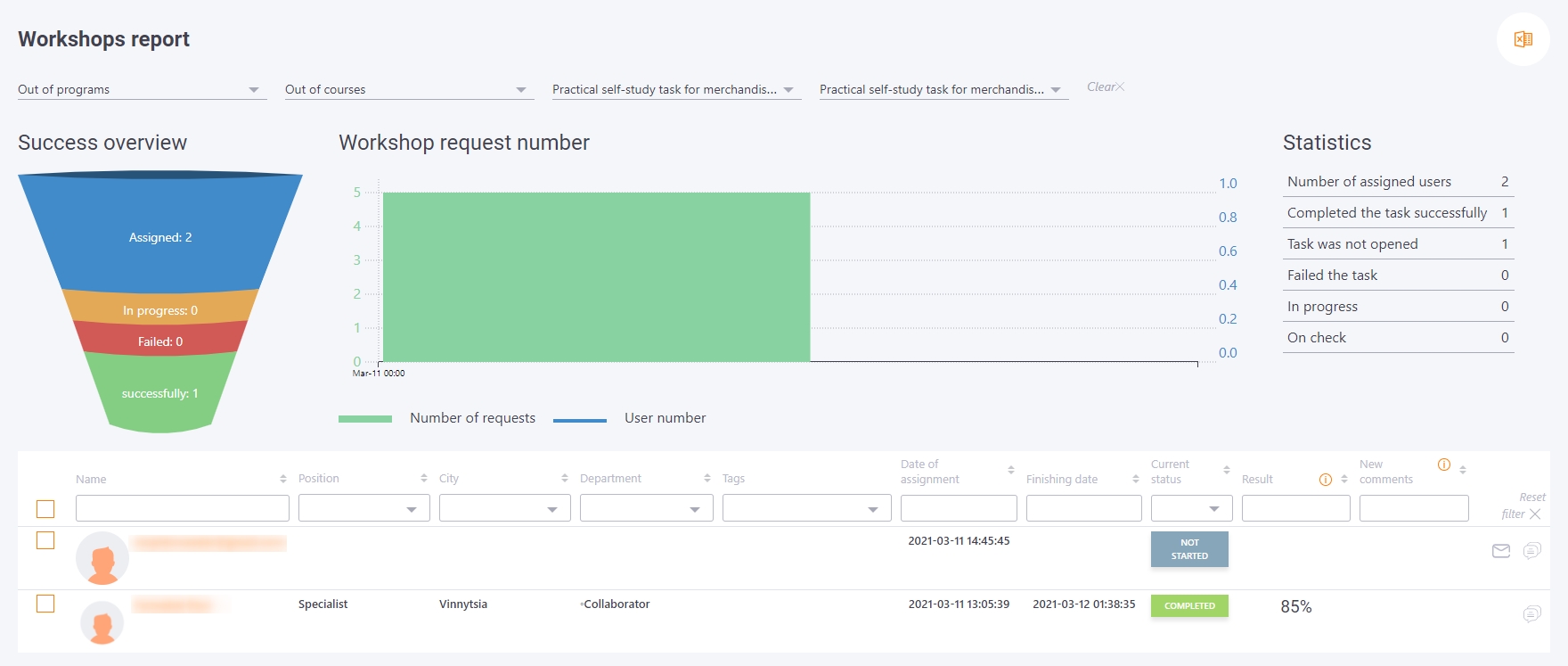1568x666 pixels.
Task: Click avatar of not-started user
Action: coord(102,558)
